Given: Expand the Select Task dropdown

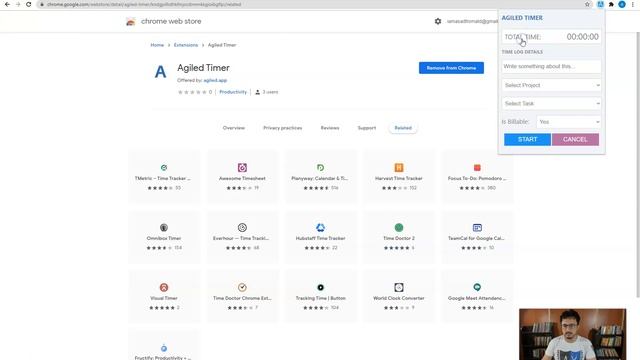Looking at the screenshot, I should [x=551, y=103].
